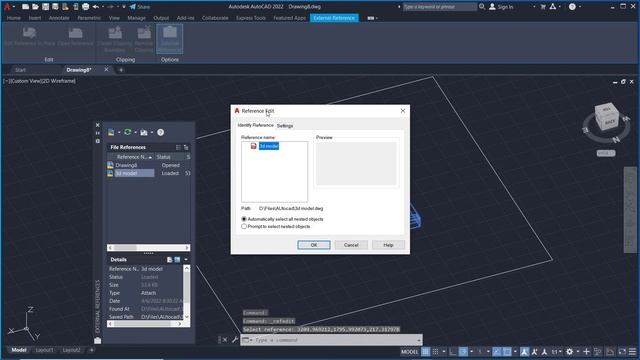This screenshot has height=360, width=640.
Task: Open the Annotate ribbon tab
Action: (x=59, y=18)
